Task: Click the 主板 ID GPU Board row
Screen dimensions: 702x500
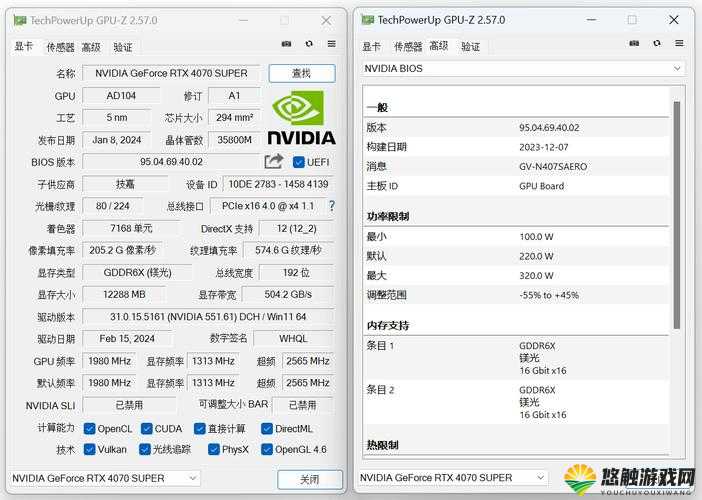Action: (517, 186)
